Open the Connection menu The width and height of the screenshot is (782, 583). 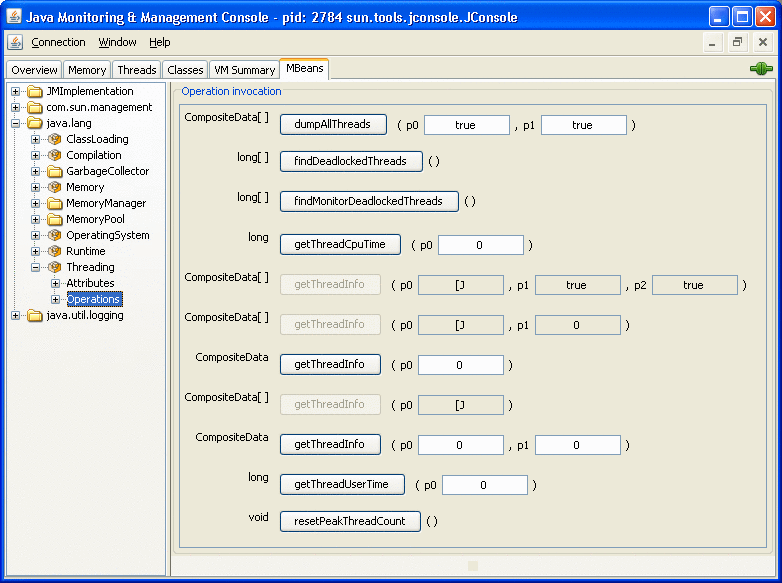pyautogui.click(x=58, y=42)
